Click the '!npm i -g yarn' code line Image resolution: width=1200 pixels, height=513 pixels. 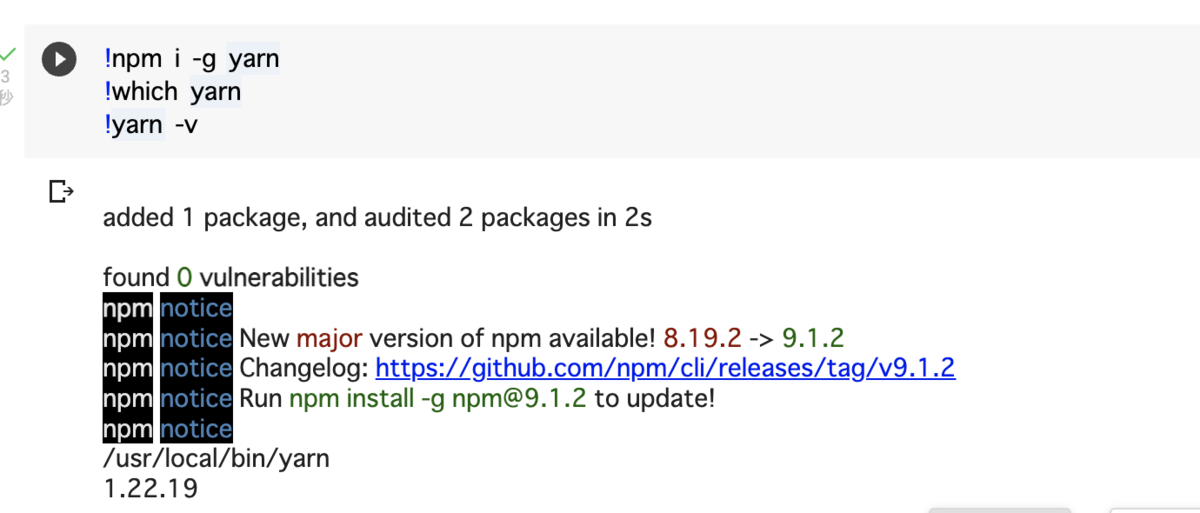[x=192, y=59]
